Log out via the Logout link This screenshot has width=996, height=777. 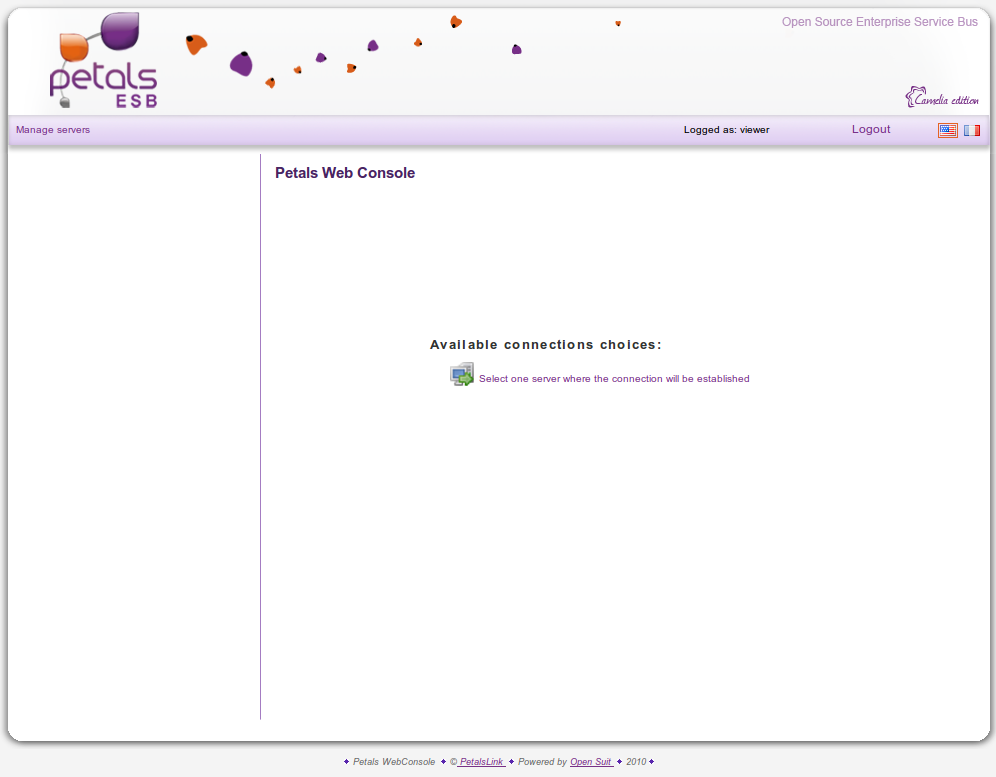pyautogui.click(x=871, y=129)
